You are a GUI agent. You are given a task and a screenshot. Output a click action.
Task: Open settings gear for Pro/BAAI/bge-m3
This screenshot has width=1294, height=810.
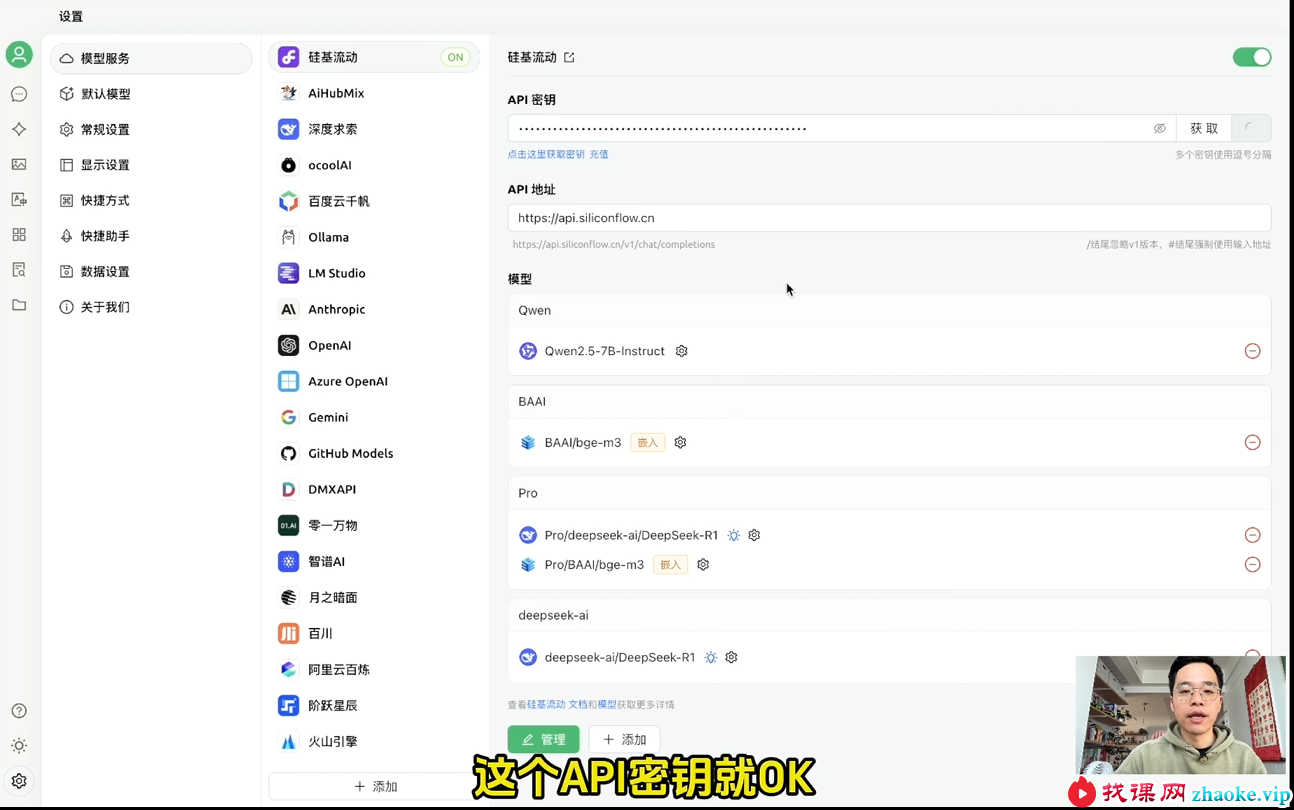[x=703, y=564]
